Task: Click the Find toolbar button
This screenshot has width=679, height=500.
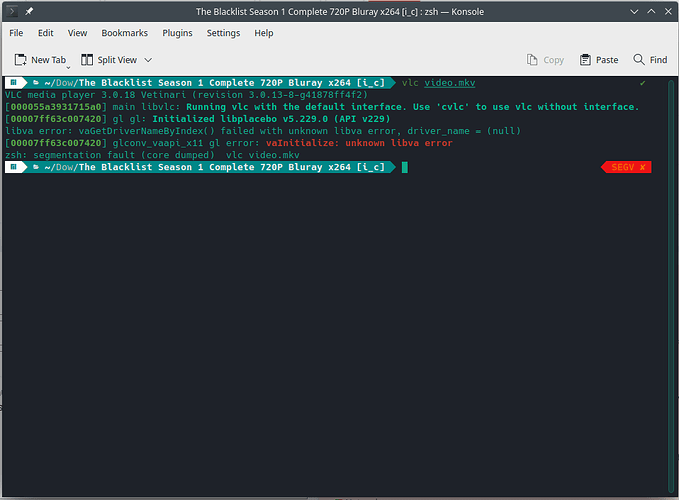Action: 650,60
